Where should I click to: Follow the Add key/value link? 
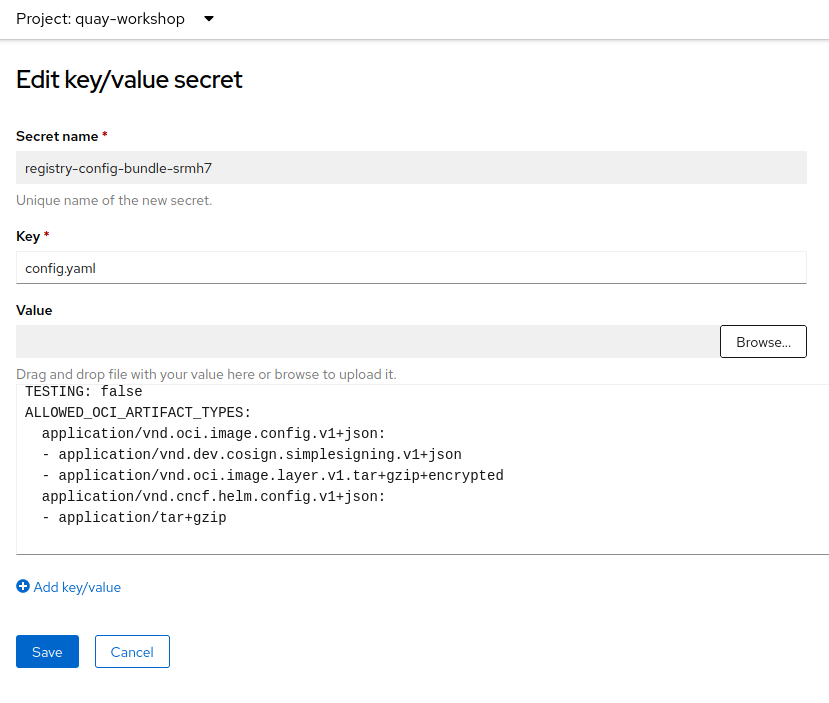(x=76, y=587)
